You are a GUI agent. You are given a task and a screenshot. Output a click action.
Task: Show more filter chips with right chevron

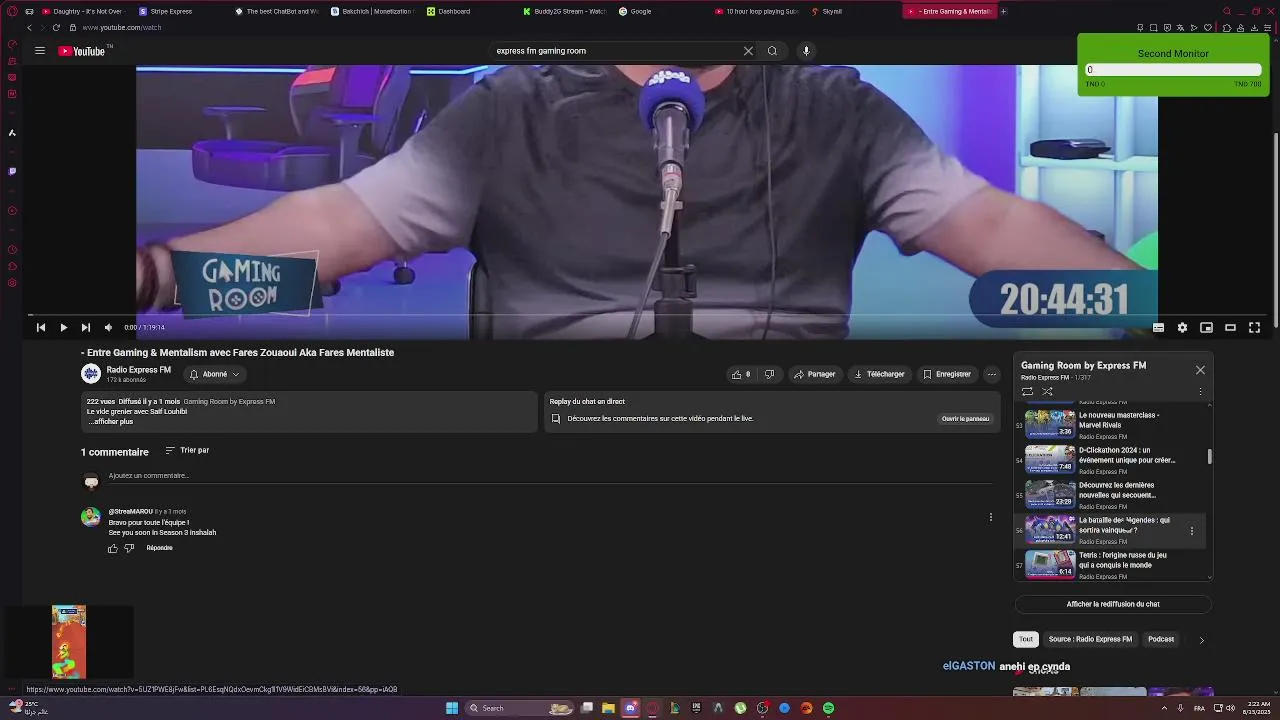coord(1201,640)
